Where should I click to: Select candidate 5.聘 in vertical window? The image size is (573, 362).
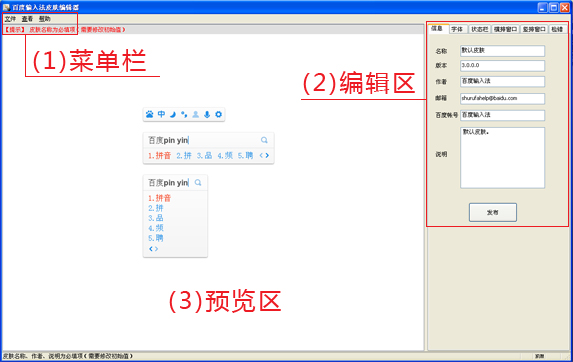[x=156, y=238]
